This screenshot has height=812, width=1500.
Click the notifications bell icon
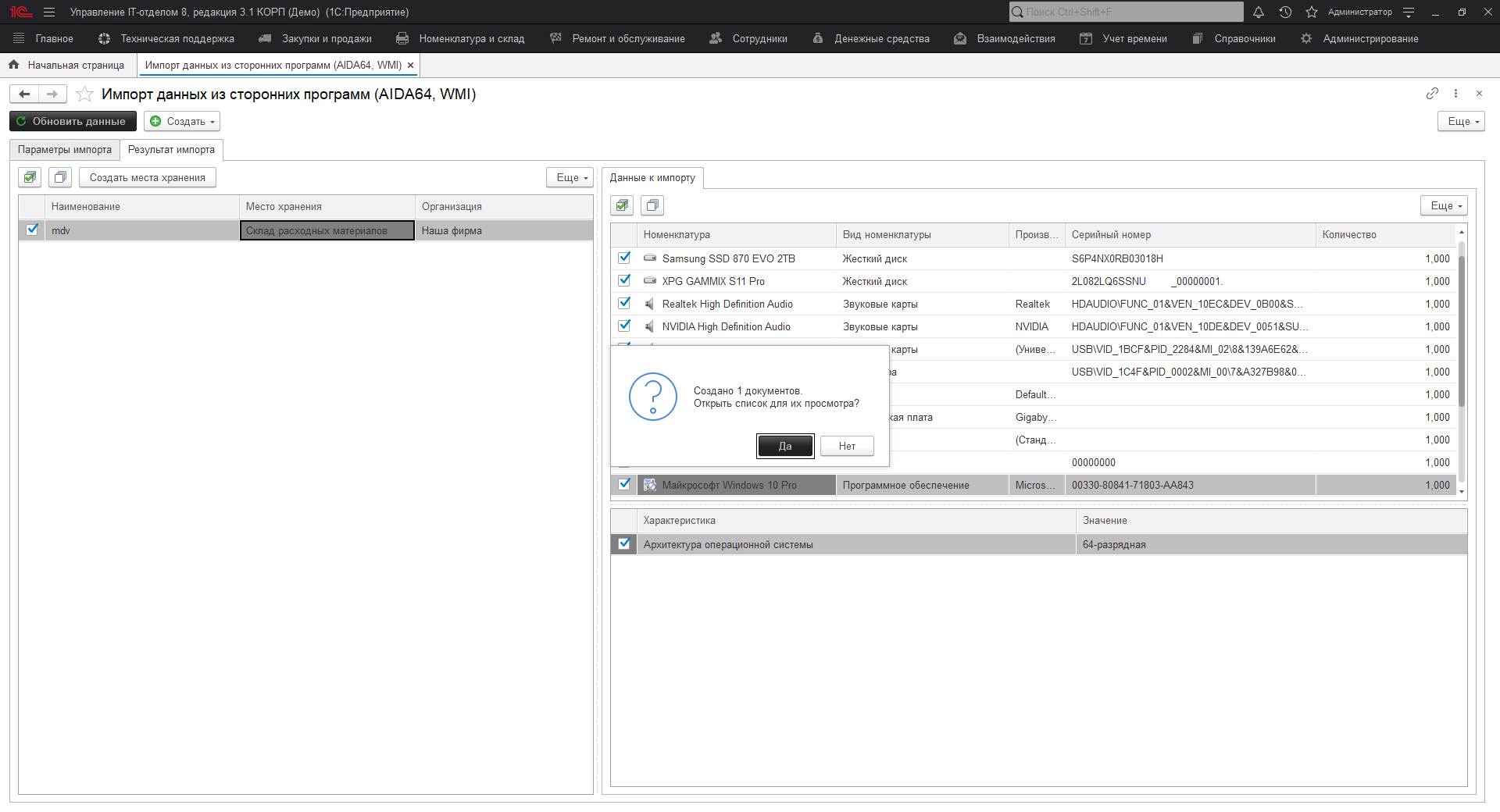(x=1259, y=12)
